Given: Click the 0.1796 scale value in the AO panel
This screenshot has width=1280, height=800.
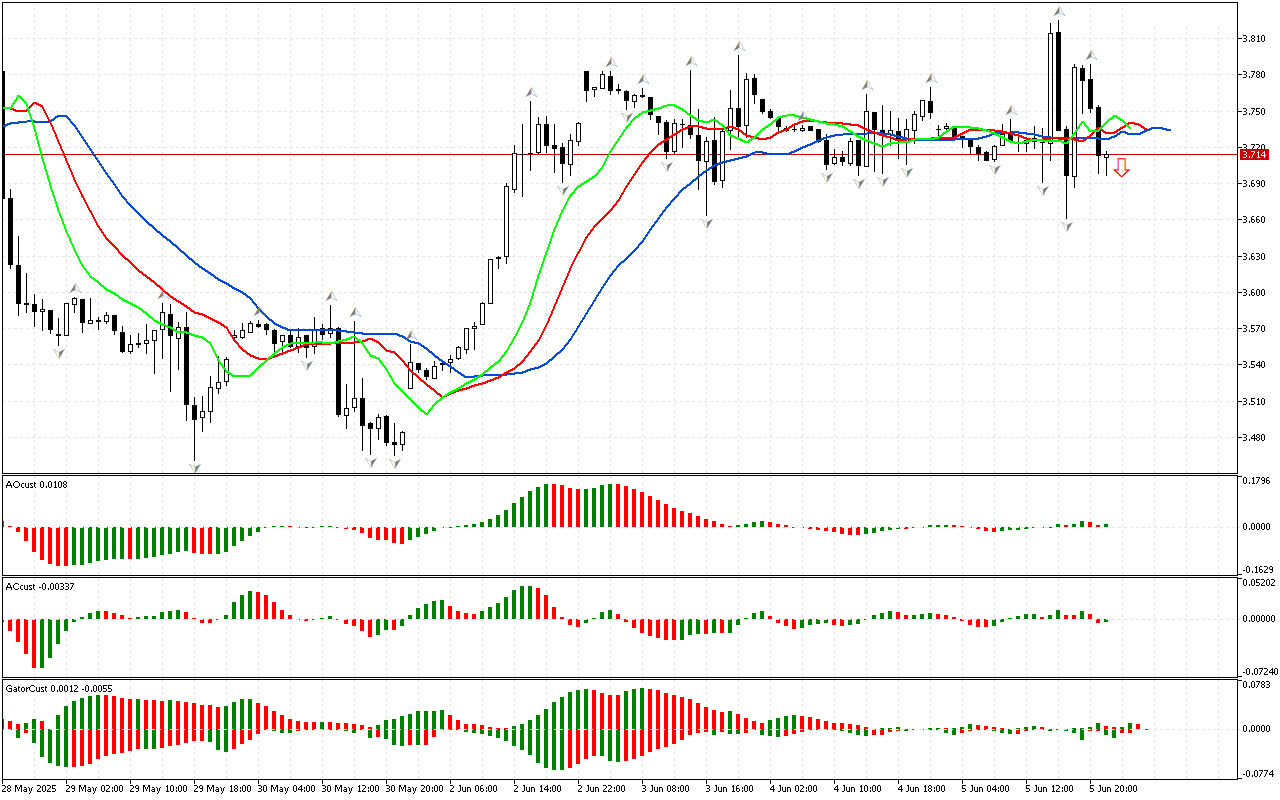Looking at the screenshot, I should point(1255,481).
